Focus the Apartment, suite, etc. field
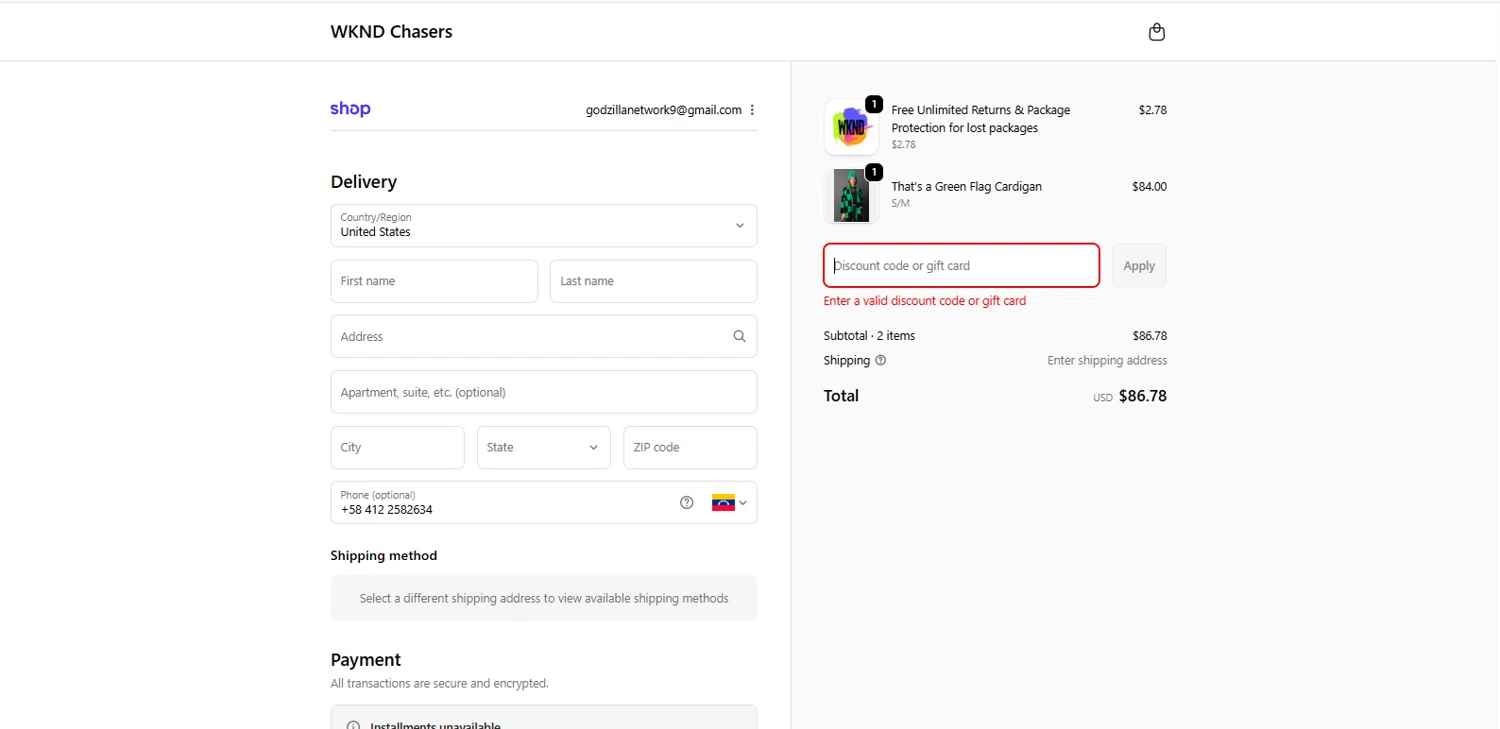 pos(544,392)
